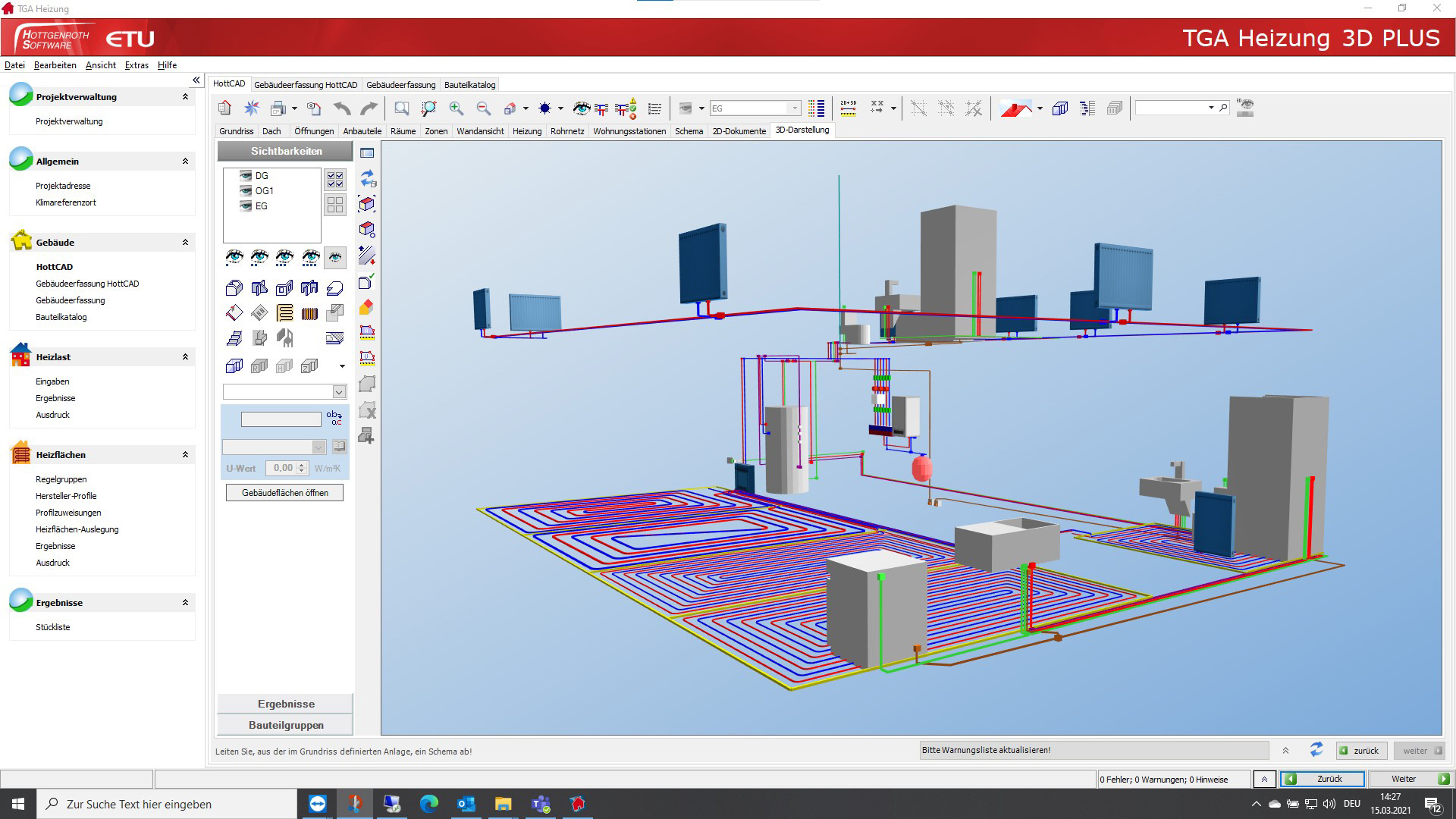Select first eye detail level icon
Screen dimensions: 1456x819
234,258
